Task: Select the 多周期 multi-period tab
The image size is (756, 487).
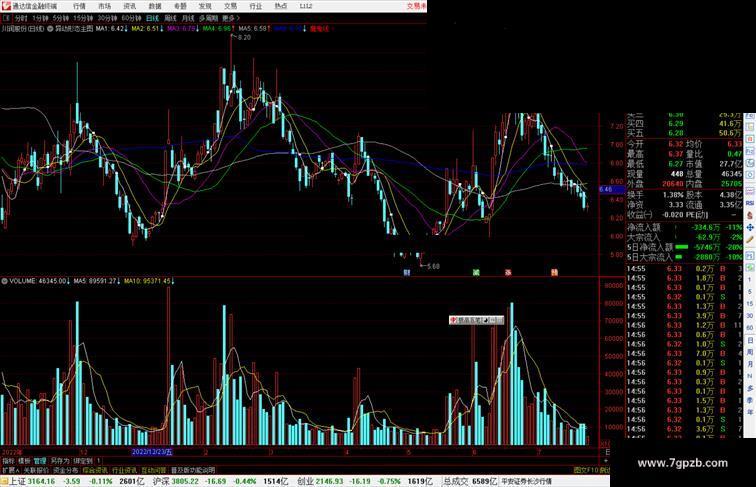Action: 208,18
